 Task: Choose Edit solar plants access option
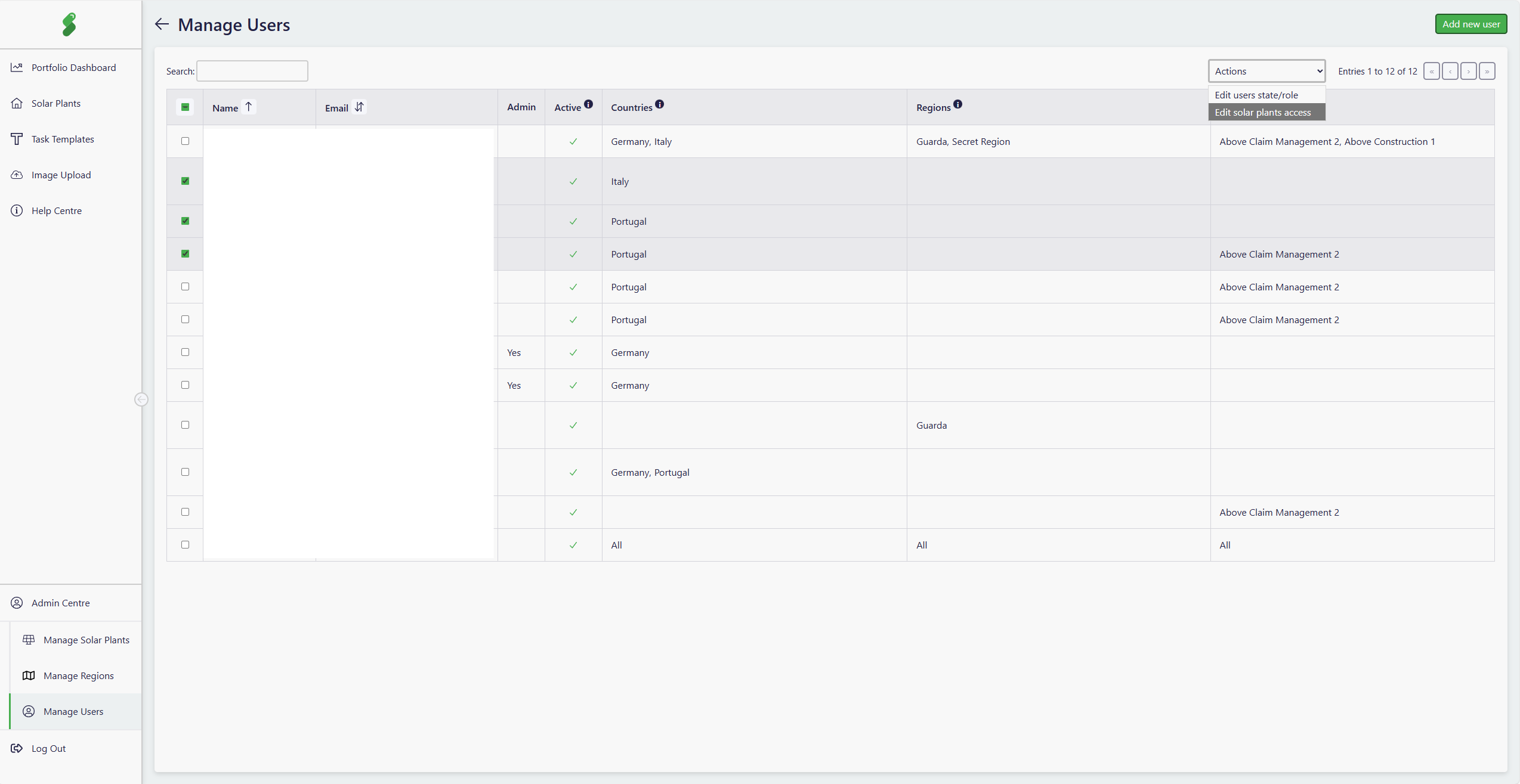click(1263, 112)
